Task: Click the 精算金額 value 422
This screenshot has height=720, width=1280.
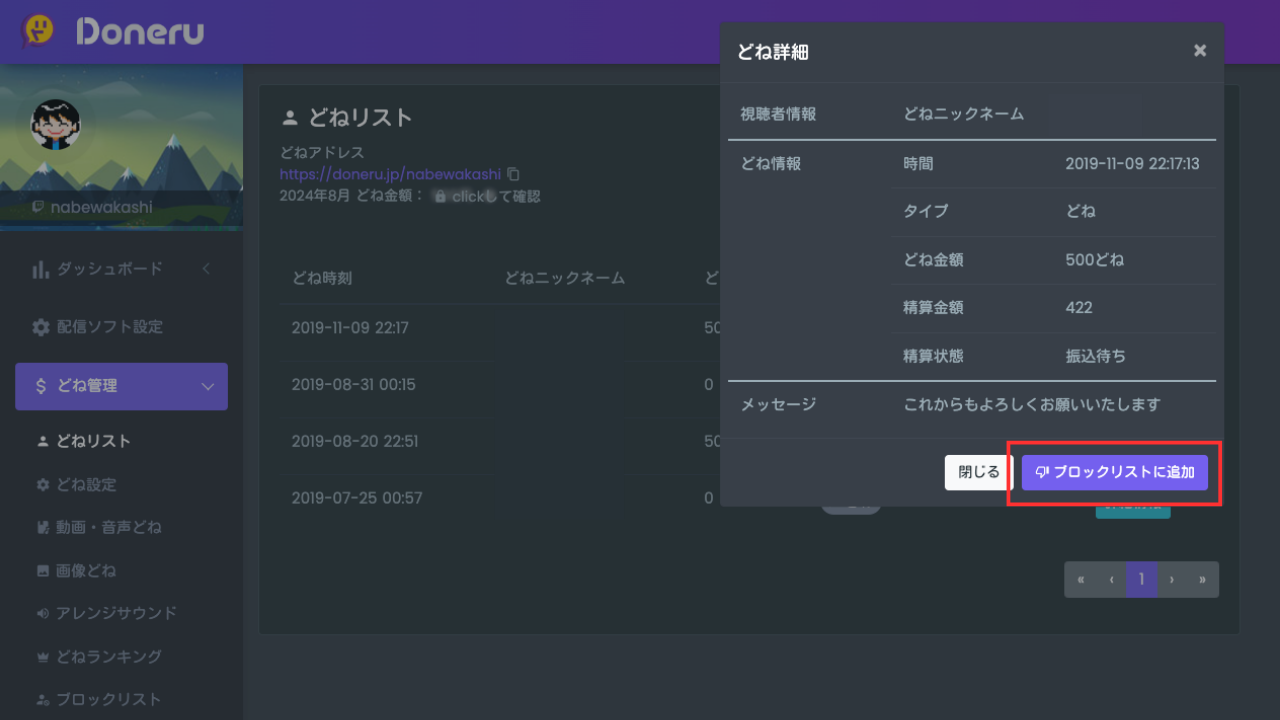Action: pos(1079,308)
